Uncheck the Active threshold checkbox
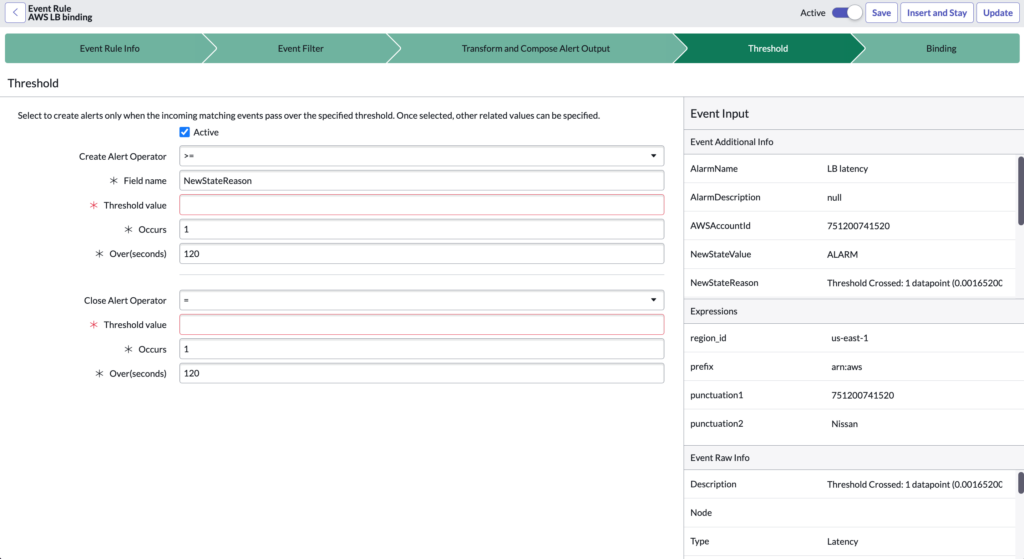Image resolution: width=1024 pixels, height=559 pixels. (184, 132)
